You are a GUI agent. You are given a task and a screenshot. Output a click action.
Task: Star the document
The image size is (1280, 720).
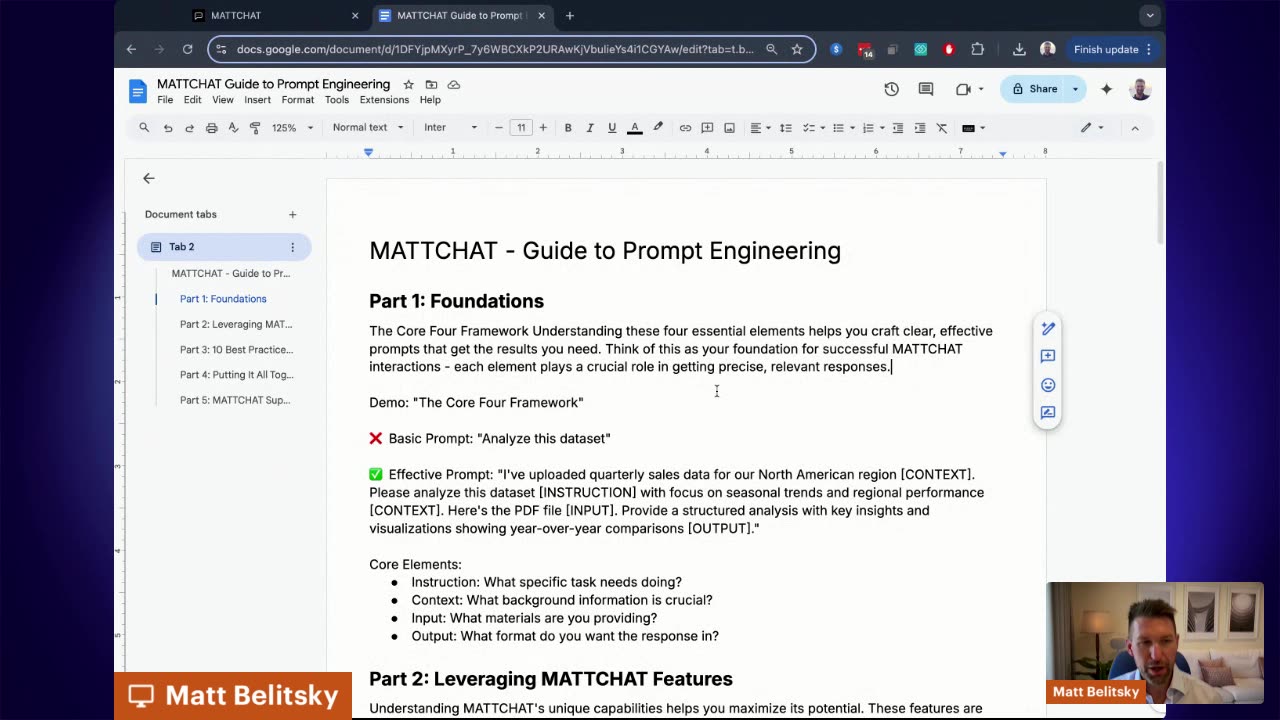click(408, 85)
